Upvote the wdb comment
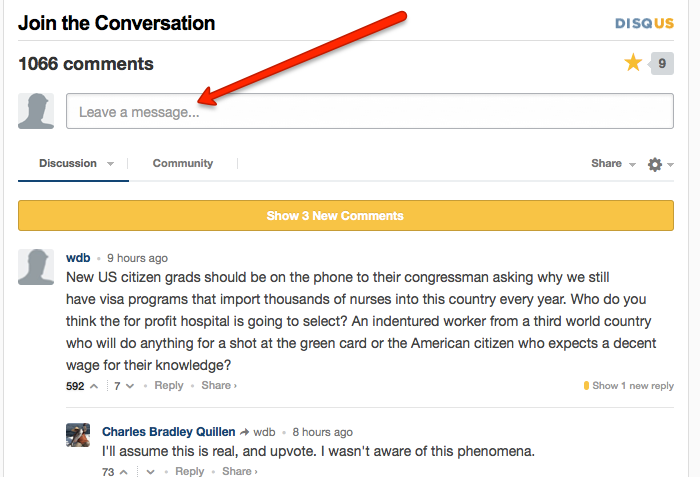This screenshot has width=700, height=477. [94, 386]
